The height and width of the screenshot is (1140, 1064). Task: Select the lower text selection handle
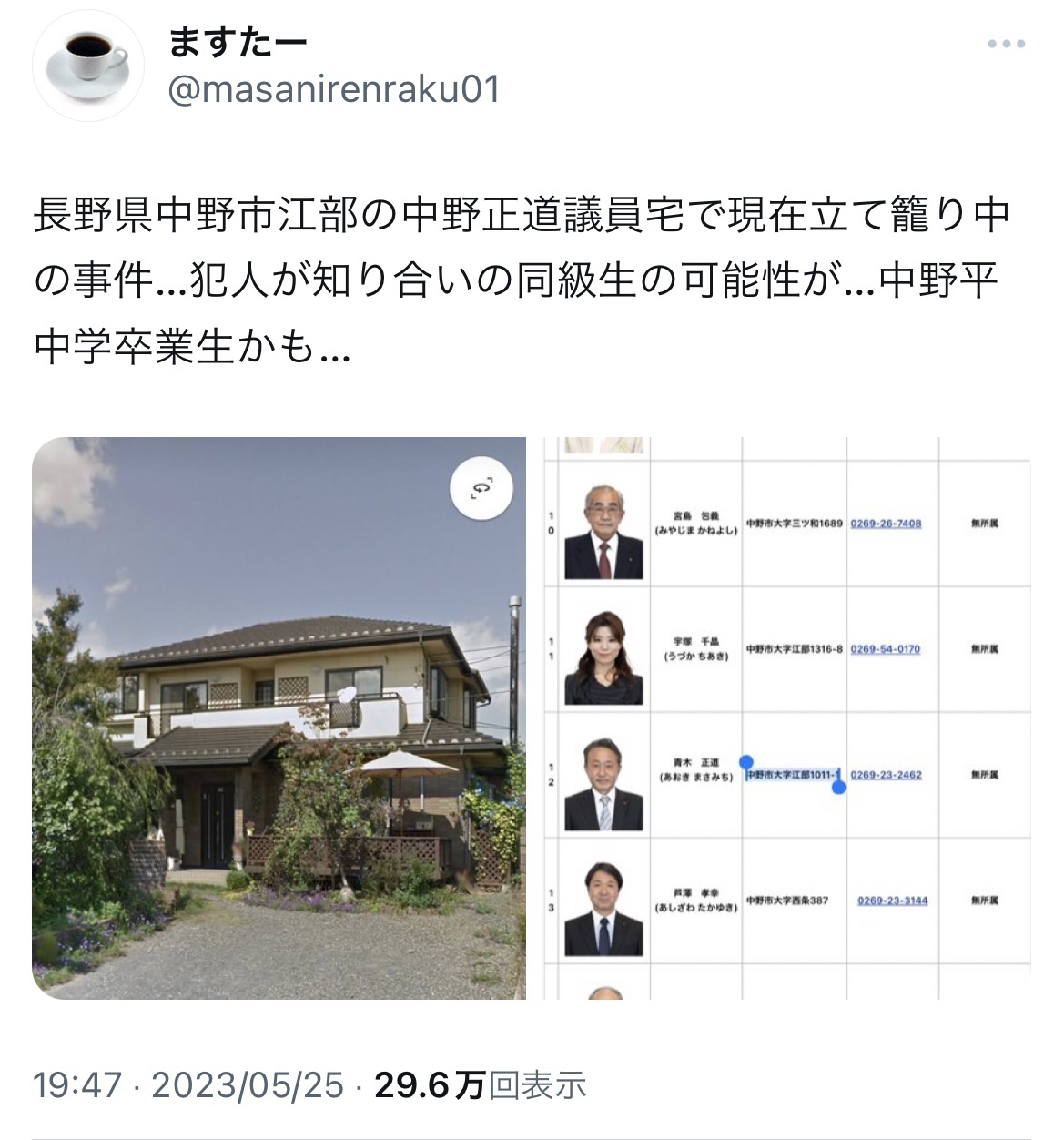pyautogui.click(x=839, y=787)
